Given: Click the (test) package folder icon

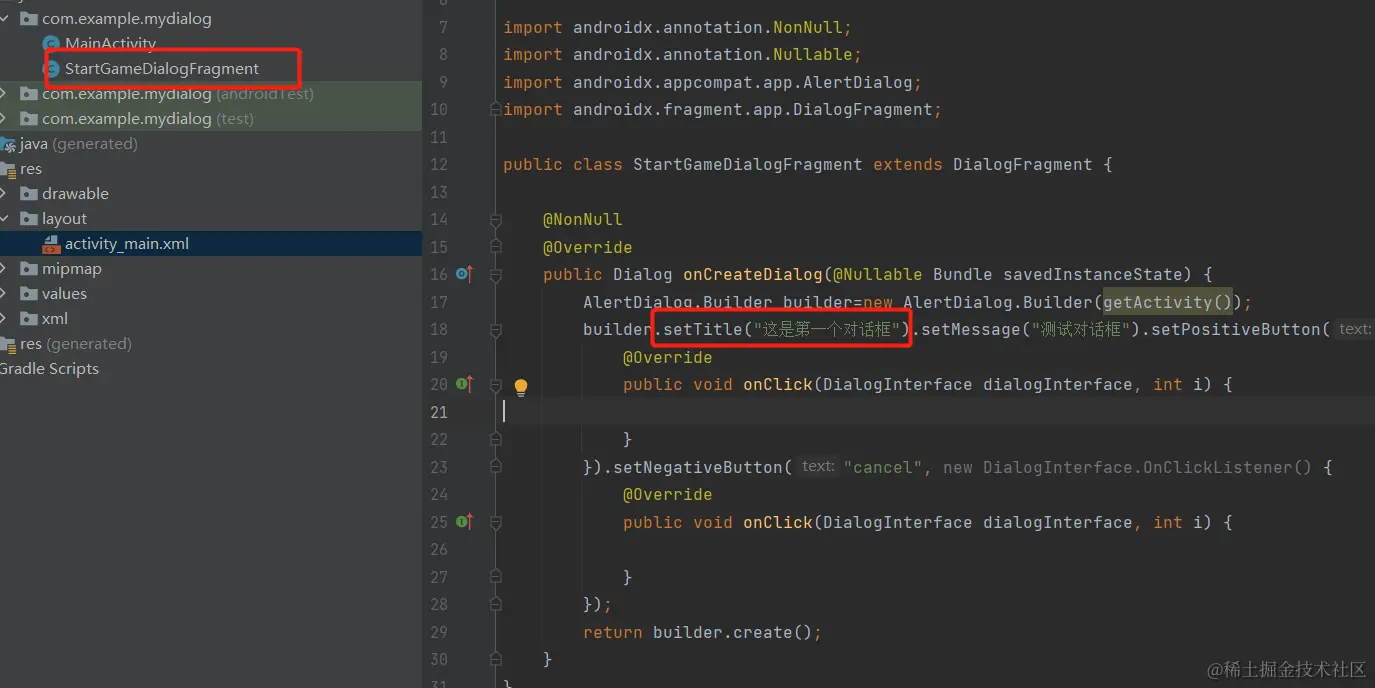Looking at the screenshot, I should coord(28,119).
